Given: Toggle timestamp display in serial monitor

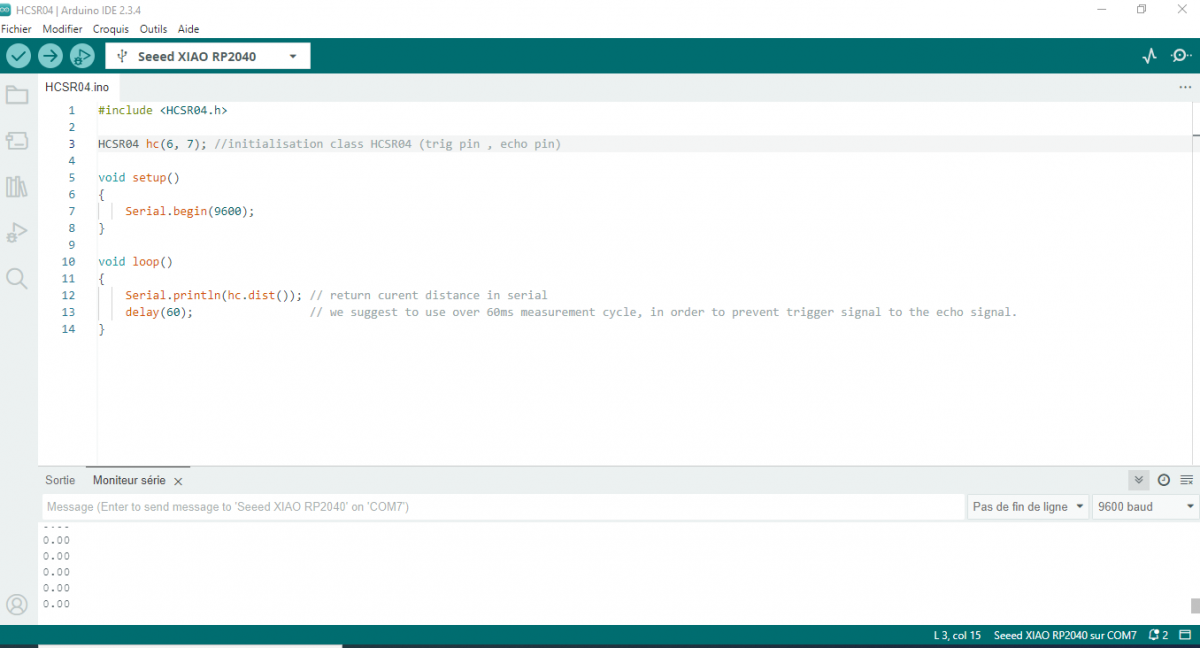Looking at the screenshot, I should (x=1163, y=480).
